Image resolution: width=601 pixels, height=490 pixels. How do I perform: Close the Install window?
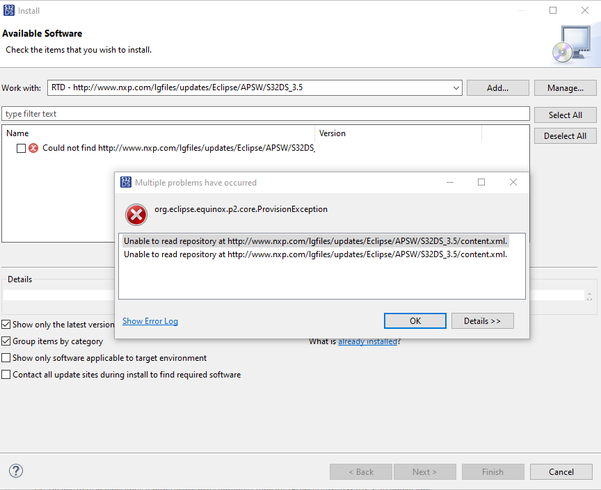pos(585,10)
